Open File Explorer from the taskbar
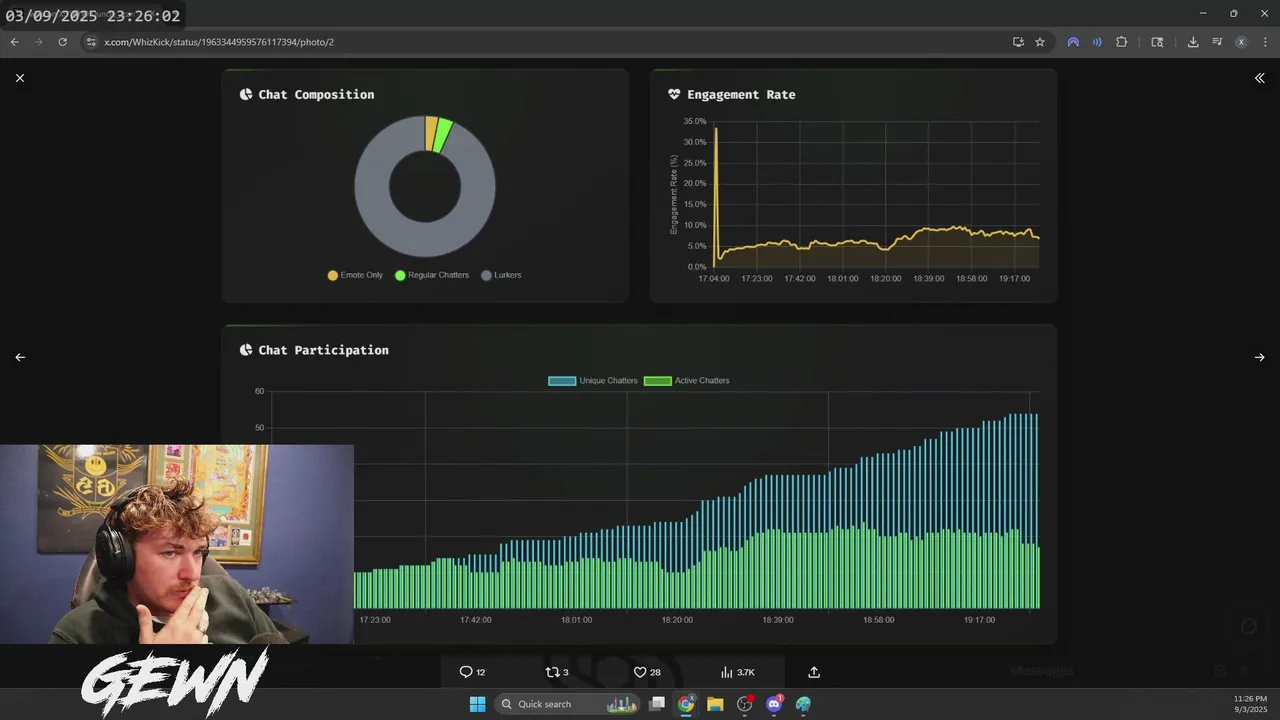Viewport: 1280px width, 720px height. [x=715, y=704]
